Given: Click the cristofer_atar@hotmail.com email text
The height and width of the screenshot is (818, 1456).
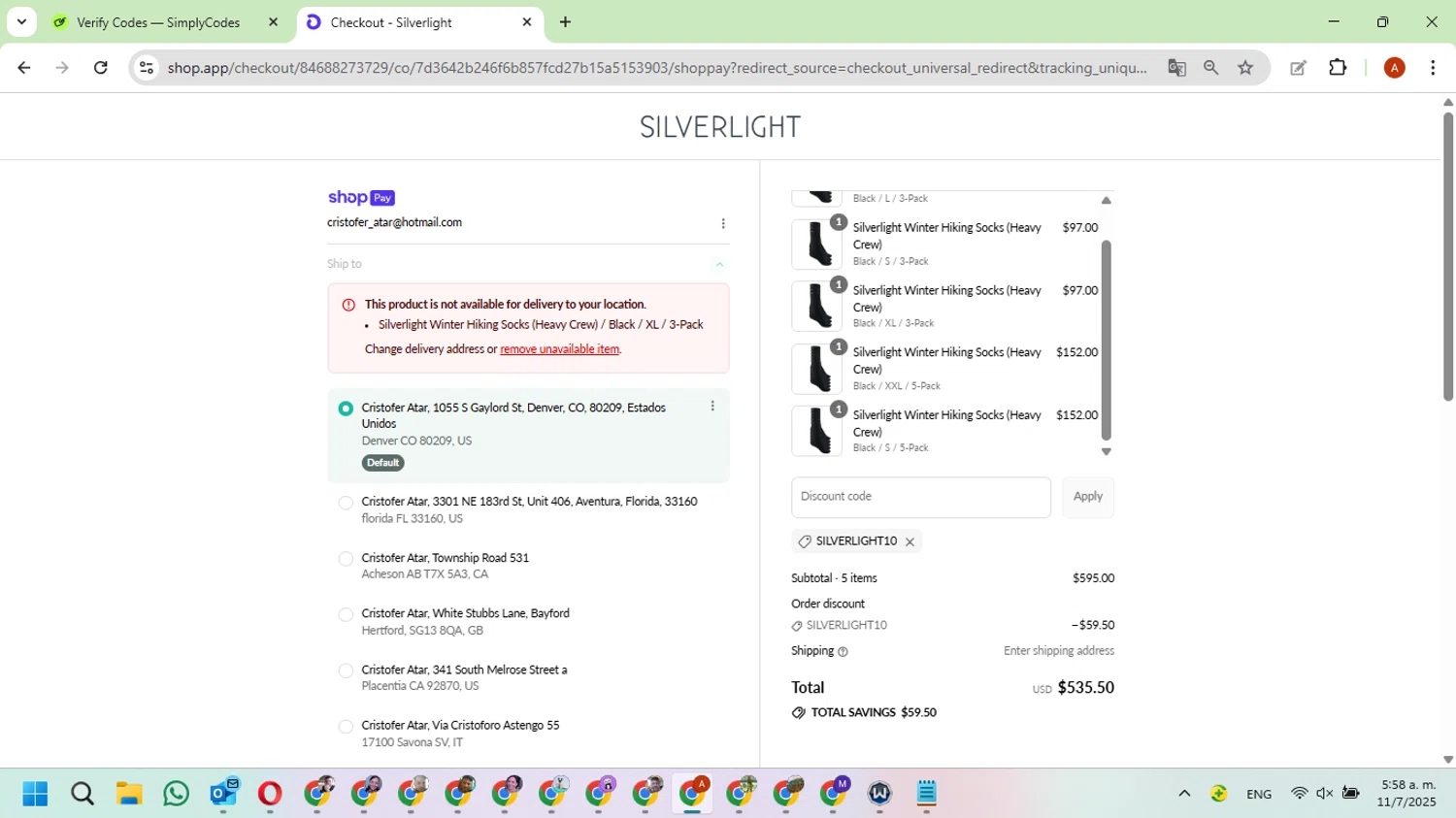Looking at the screenshot, I should (x=394, y=223).
